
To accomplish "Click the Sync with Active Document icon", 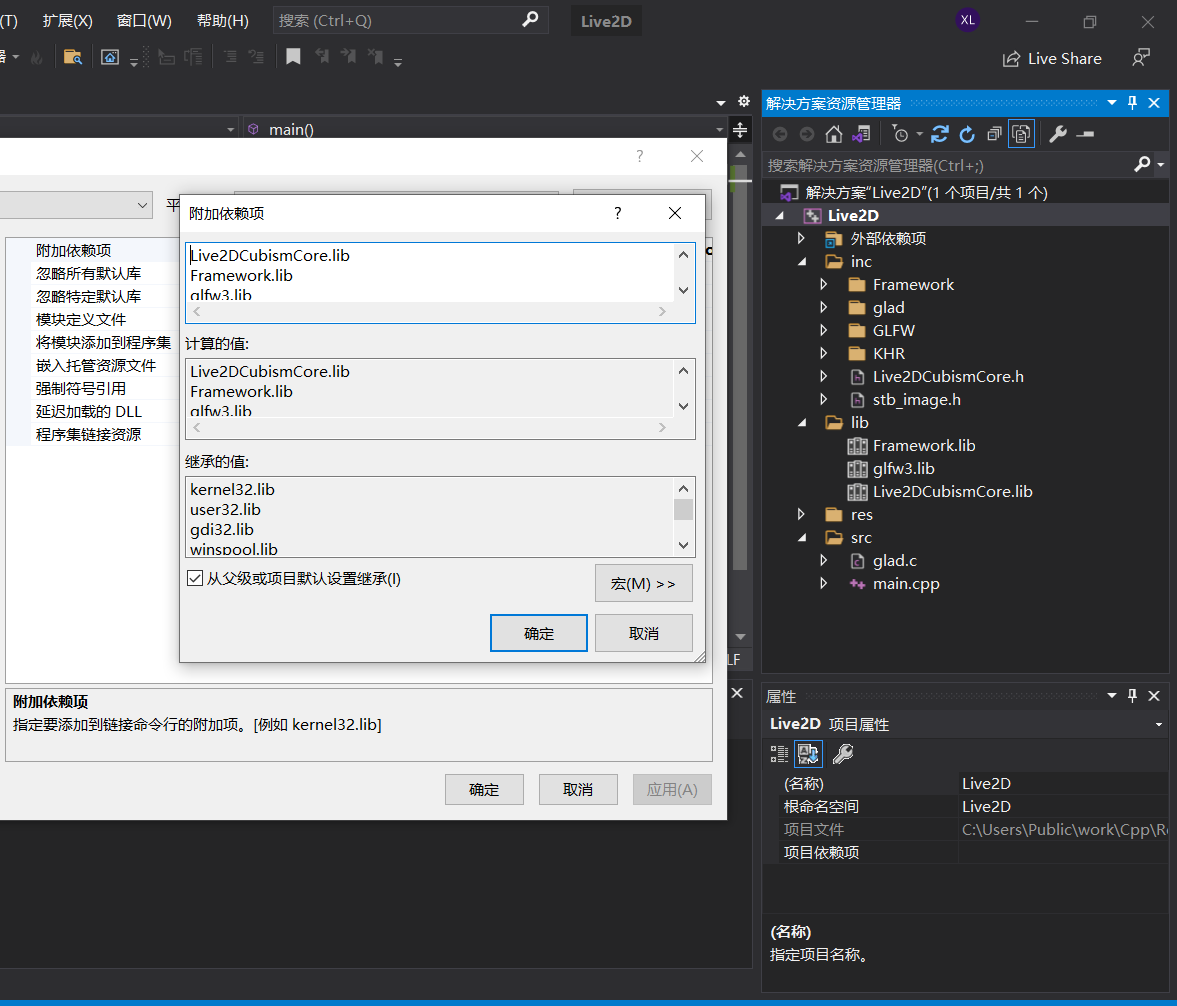I will pos(940,134).
